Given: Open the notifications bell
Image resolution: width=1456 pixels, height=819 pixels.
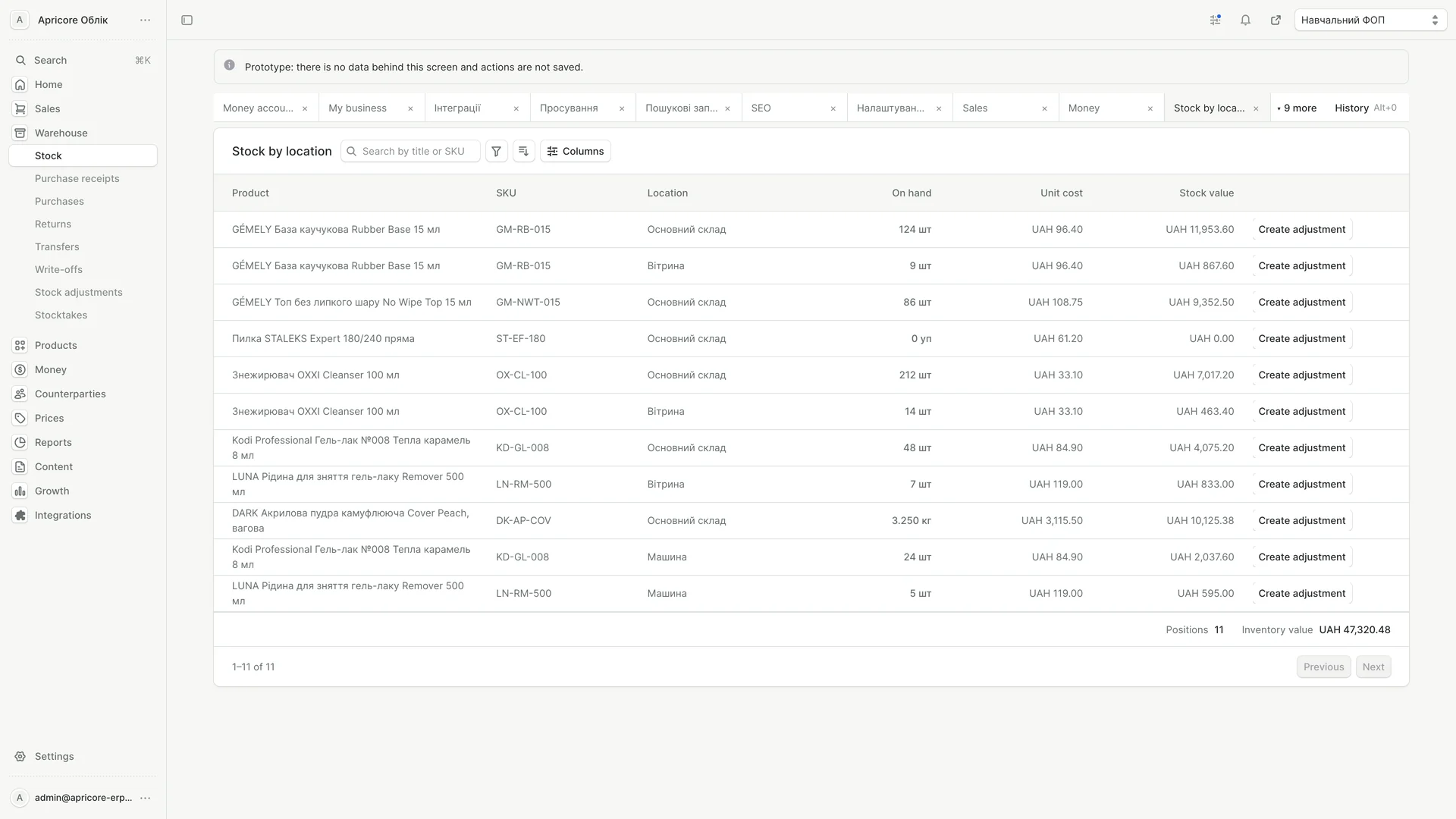Looking at the screenshot, I should point(1245,20).
